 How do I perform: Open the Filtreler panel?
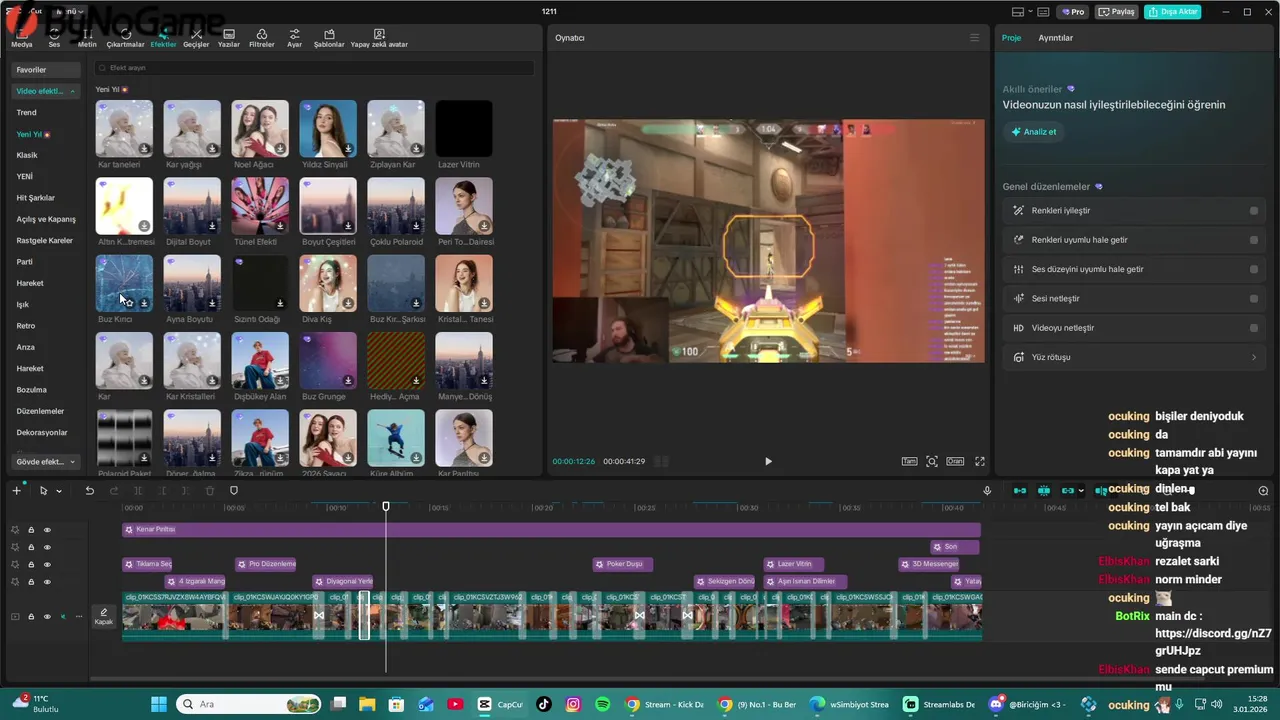point(262,39)
